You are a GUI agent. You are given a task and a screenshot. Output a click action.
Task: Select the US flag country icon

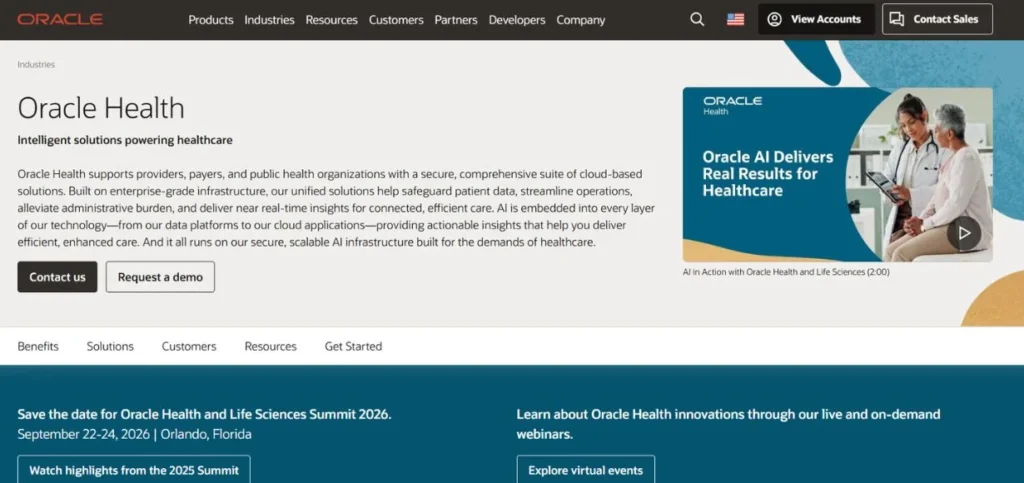click(x=735, y=20)
